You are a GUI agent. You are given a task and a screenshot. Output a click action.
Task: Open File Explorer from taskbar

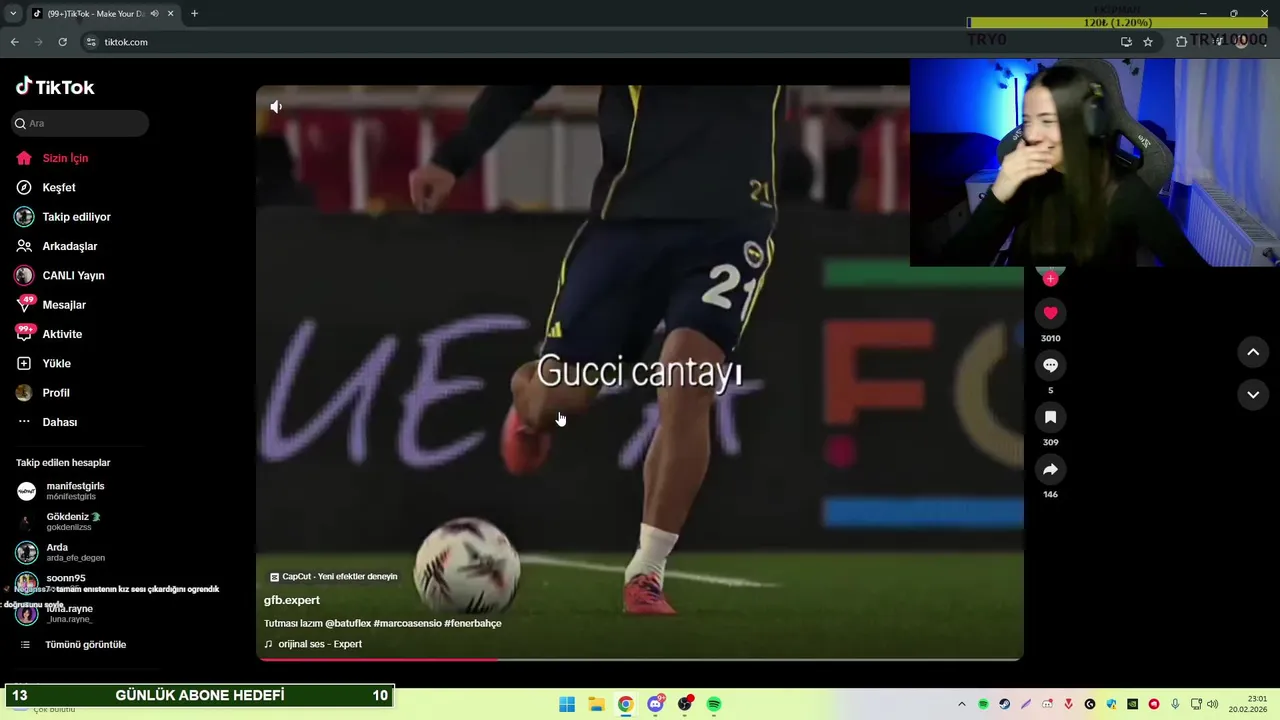pyautogui.click(x=596, y=704)
